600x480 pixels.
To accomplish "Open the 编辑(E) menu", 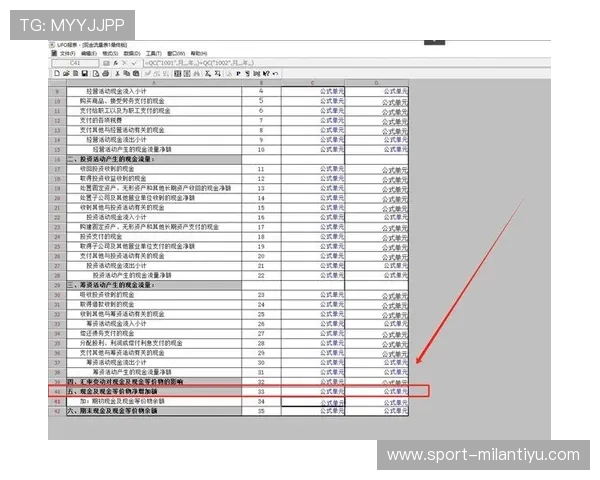I will pyautogui.click(x=89, y=53).
